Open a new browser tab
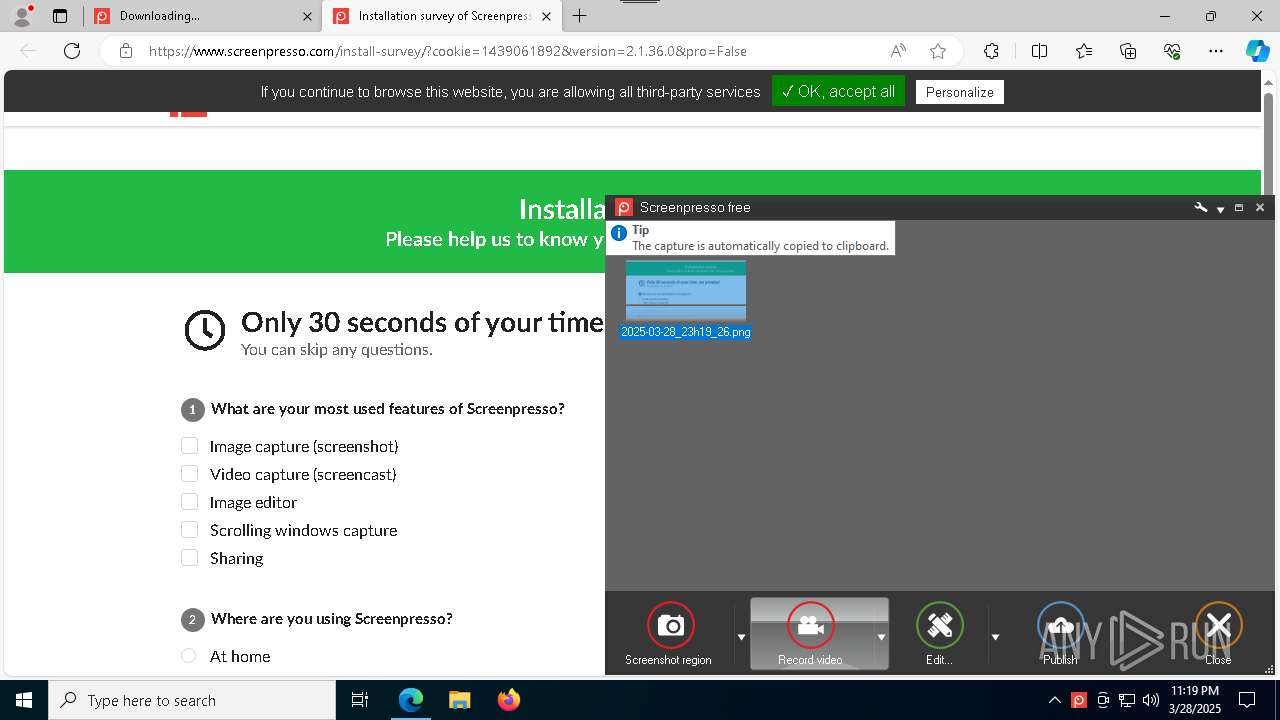 (580, 16)
